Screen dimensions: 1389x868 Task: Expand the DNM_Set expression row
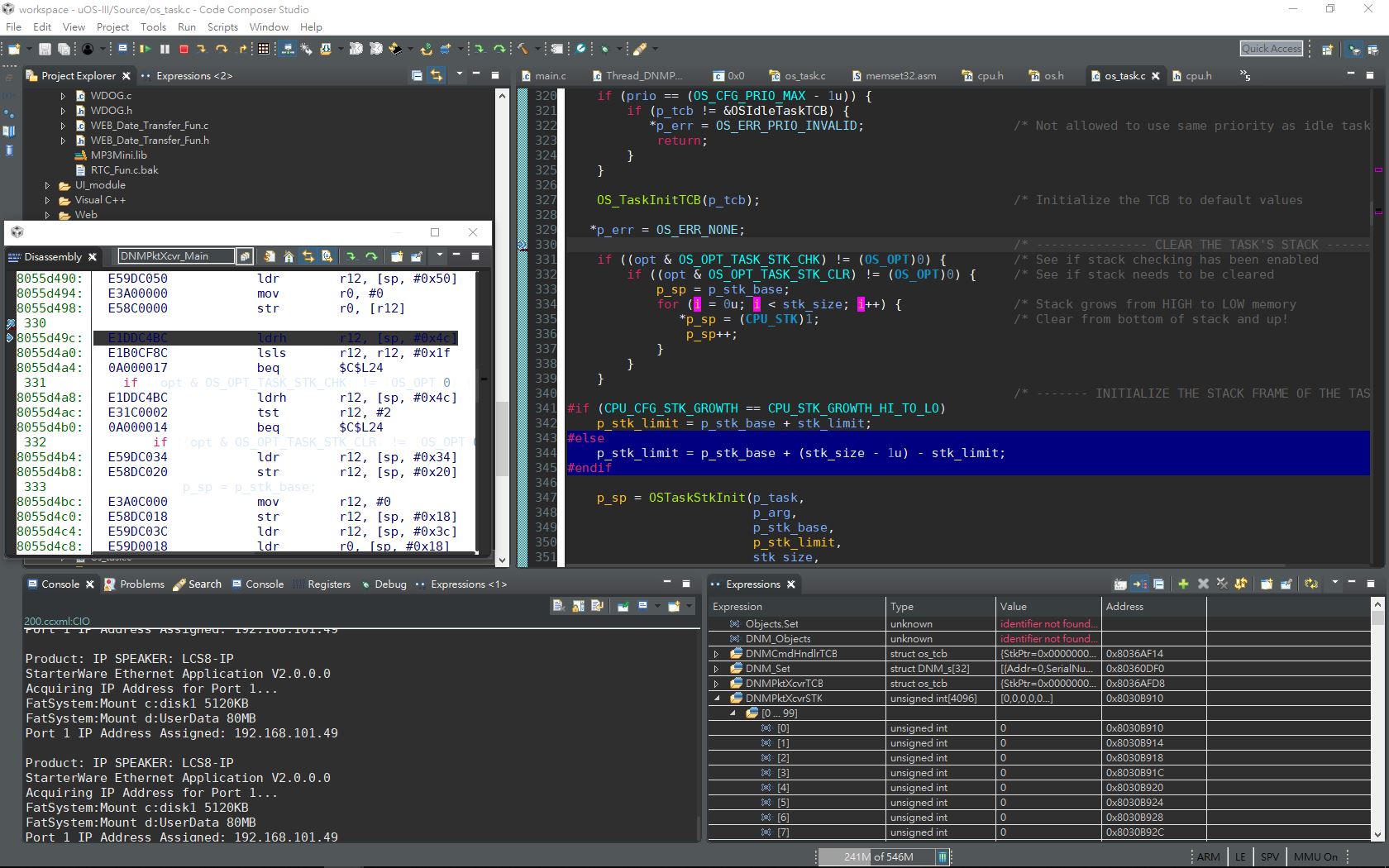(x=717, y=669)
